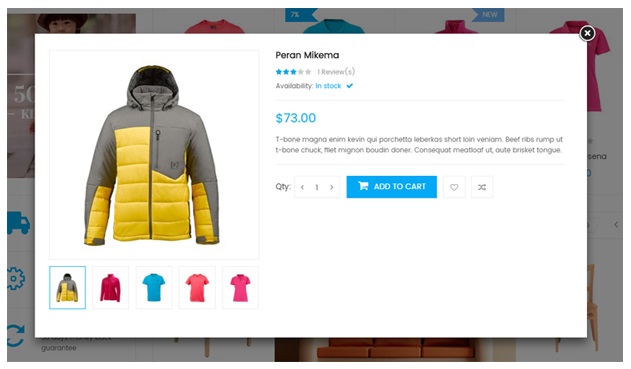The height and width of the screenshot is (369, 631).
Task: Select the pink polo shirt thumbnail
Action: [240, 288]
